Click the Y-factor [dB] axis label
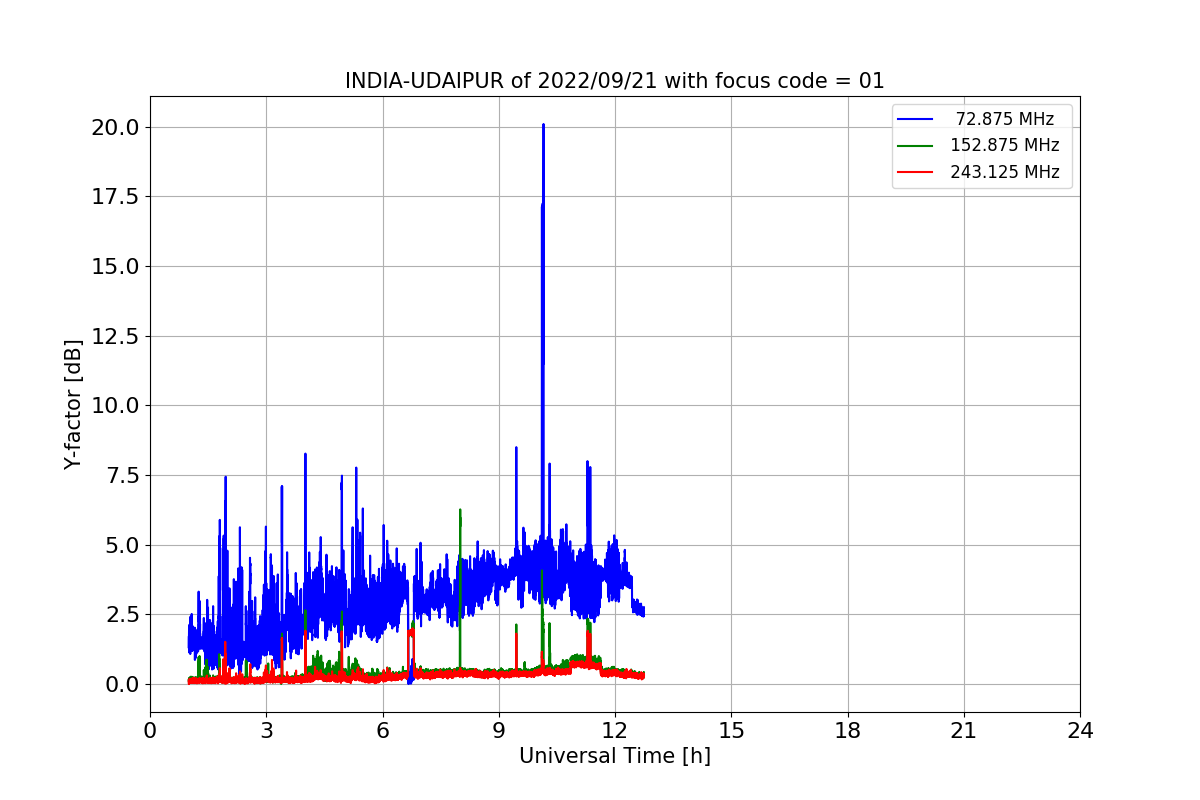 (72, 404)
